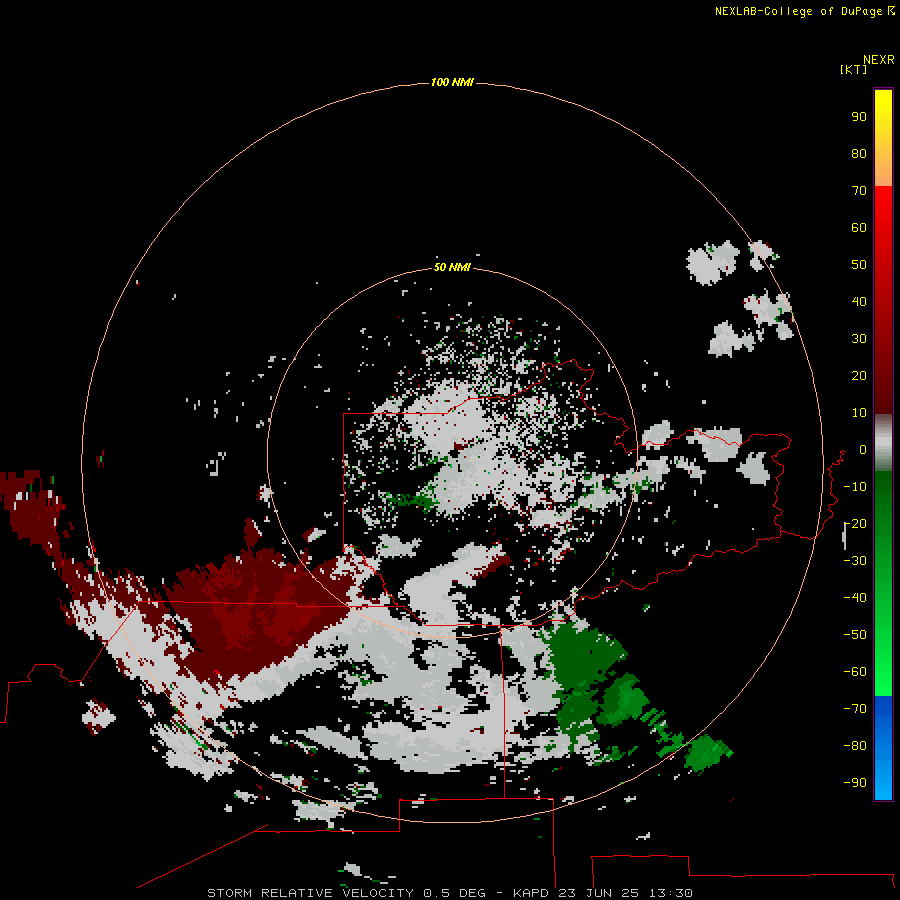Click the 80 value on the velocity scale

tap(859, 153)
